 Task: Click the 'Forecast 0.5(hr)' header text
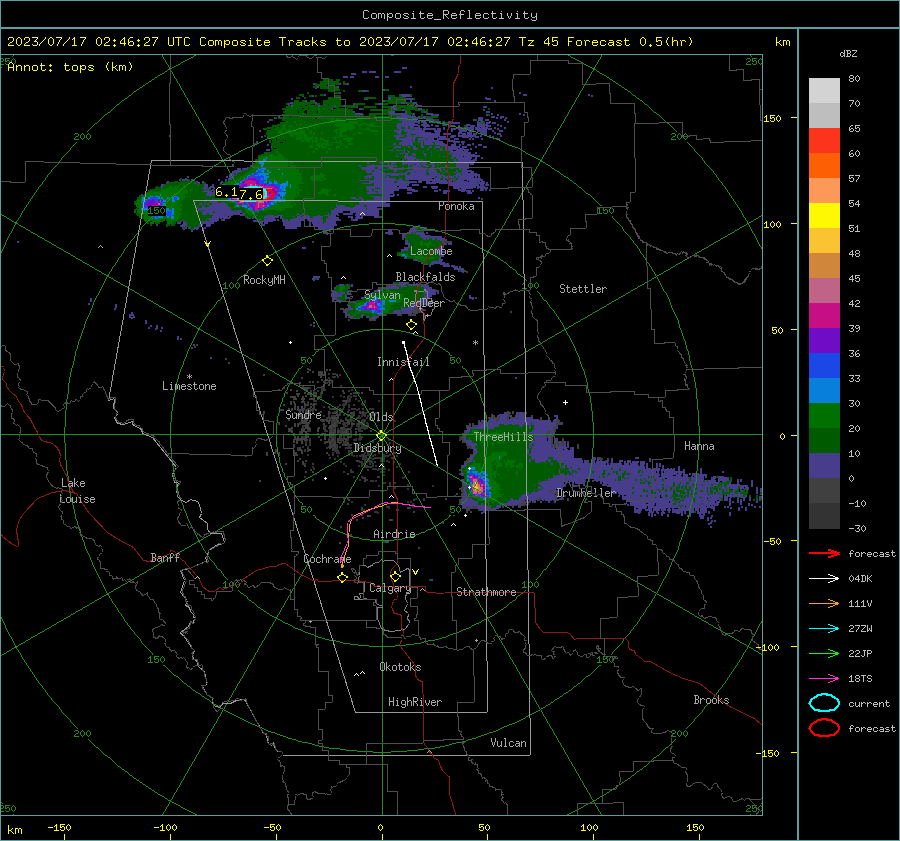[630, 42]
